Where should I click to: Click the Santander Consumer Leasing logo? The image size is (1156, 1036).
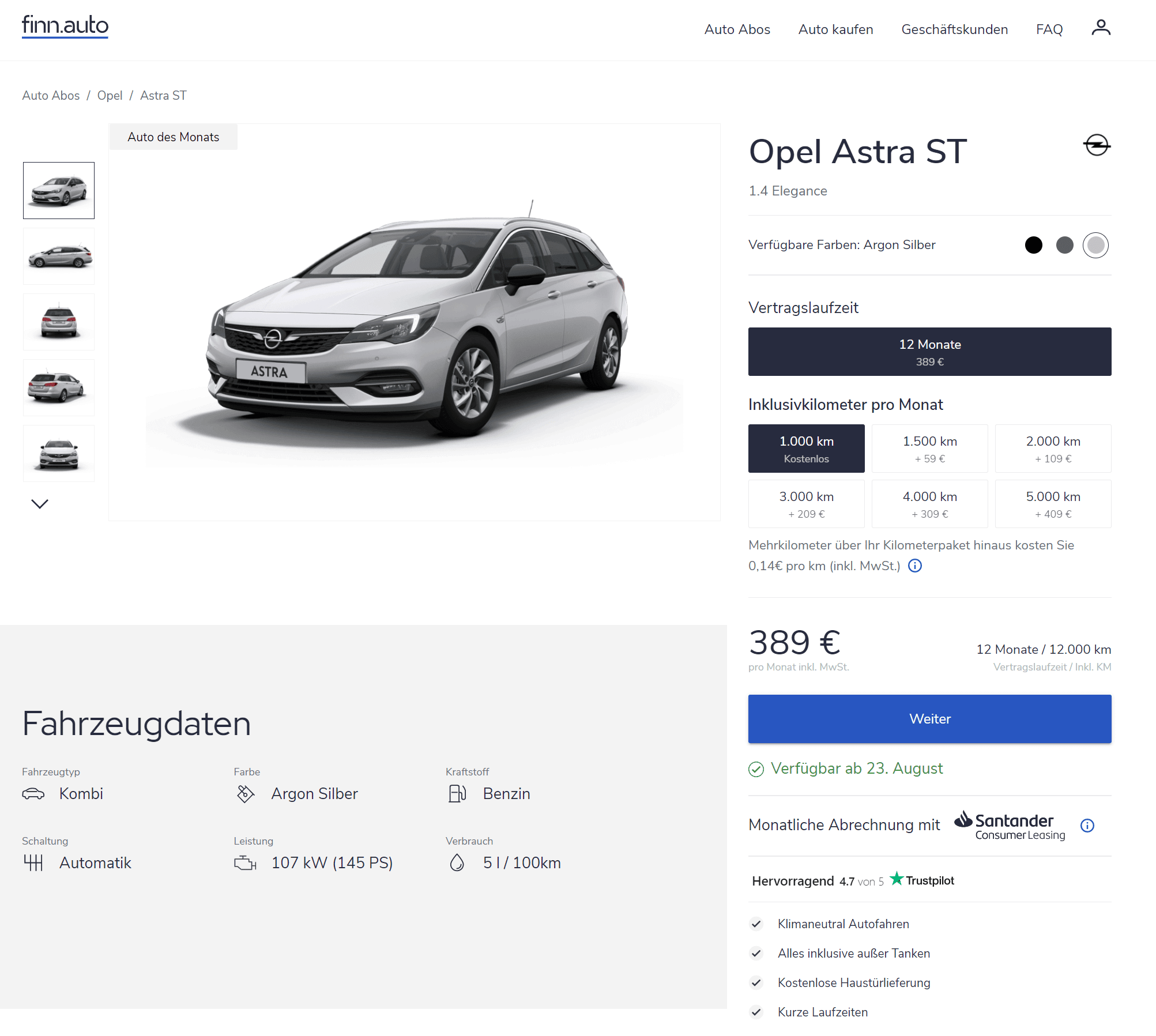(1010, 826)
